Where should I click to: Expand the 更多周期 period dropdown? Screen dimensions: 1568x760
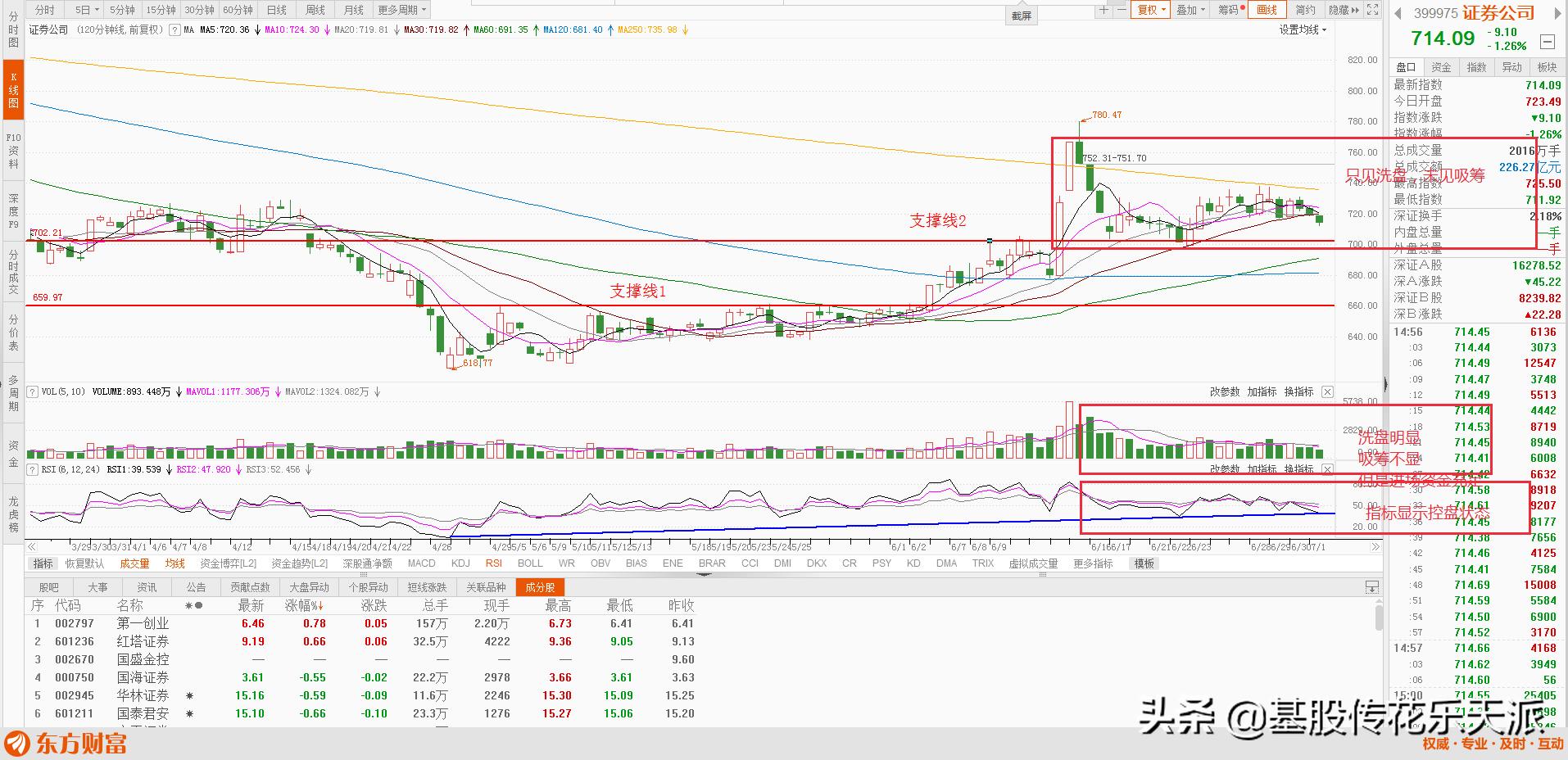pos(401,10)
